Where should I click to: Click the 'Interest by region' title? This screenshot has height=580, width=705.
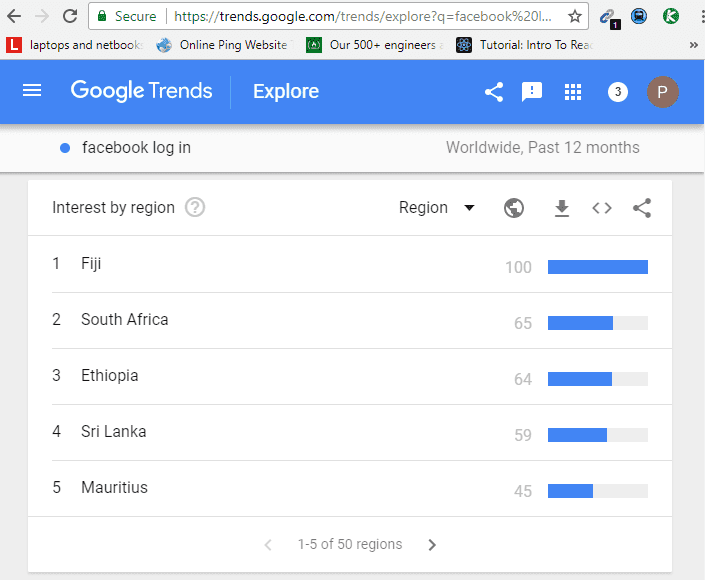[113, 208]
